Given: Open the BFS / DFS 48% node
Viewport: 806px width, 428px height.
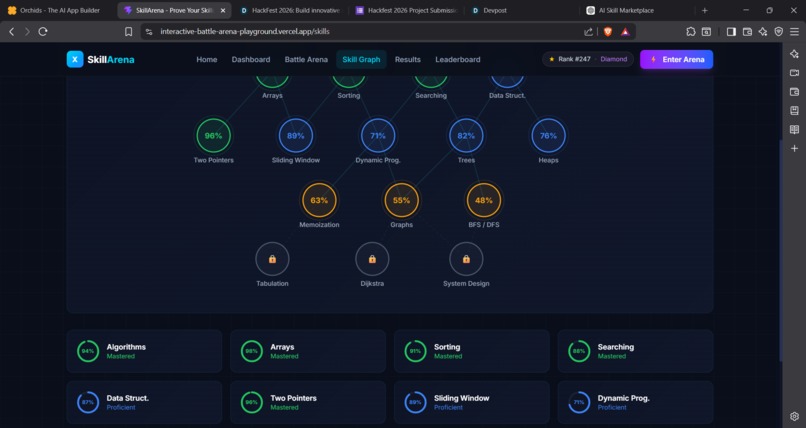Looking at the screenshot, I should point(484,200).
